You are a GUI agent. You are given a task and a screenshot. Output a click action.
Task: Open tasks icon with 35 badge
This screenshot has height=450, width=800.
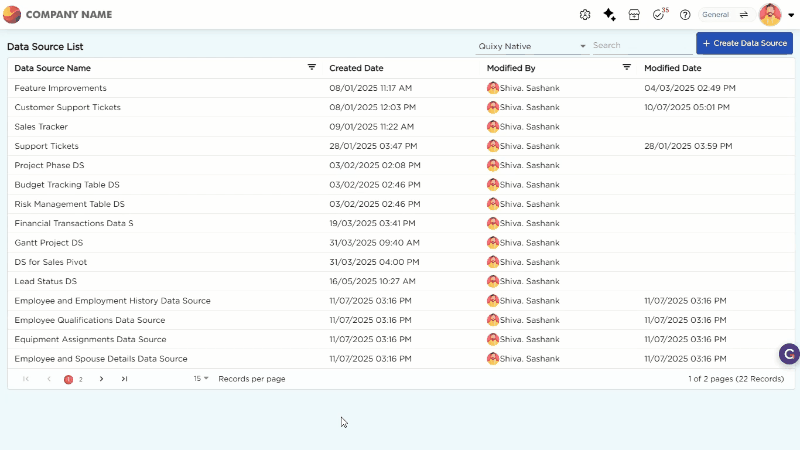click(x=659, y=15)
